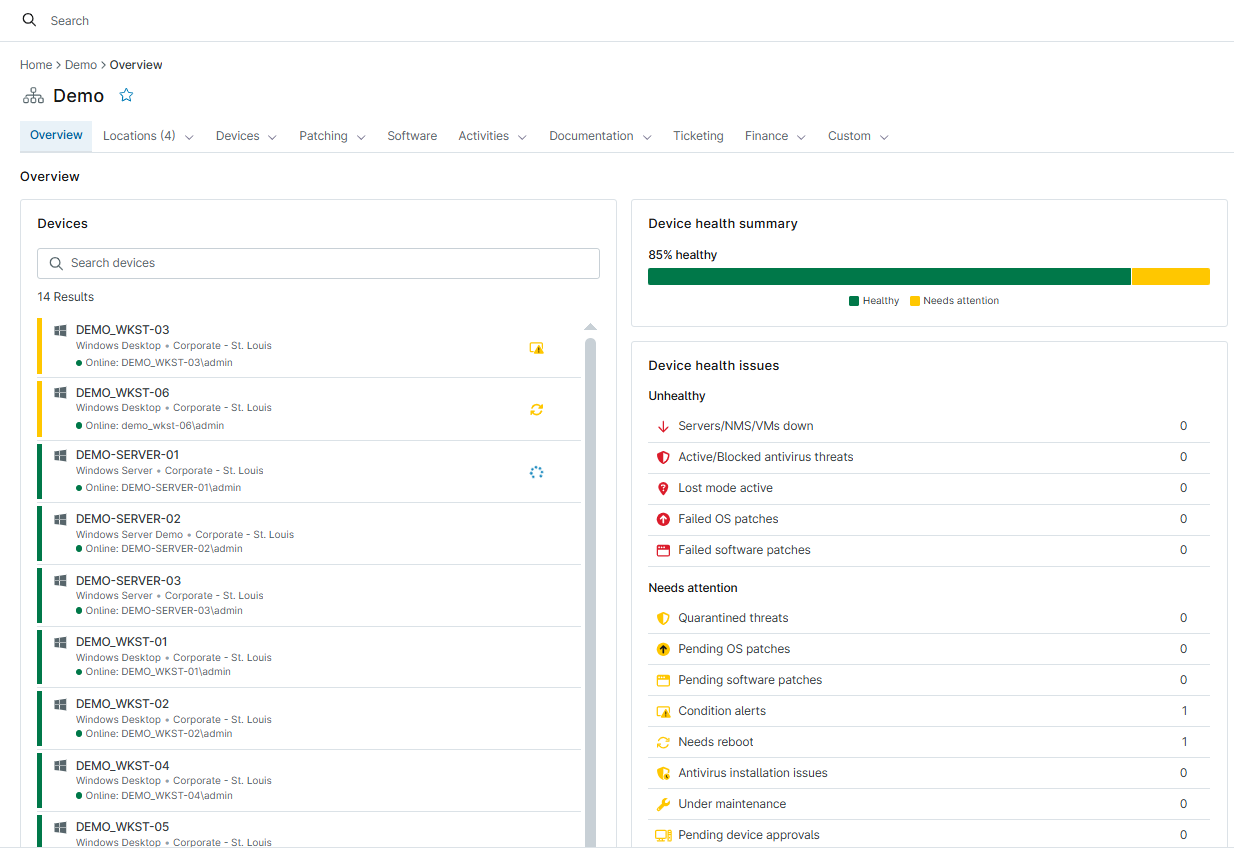Open the Ticketing tab
1234x854 pixels.
pyautogui.click(x=698, y=136)
